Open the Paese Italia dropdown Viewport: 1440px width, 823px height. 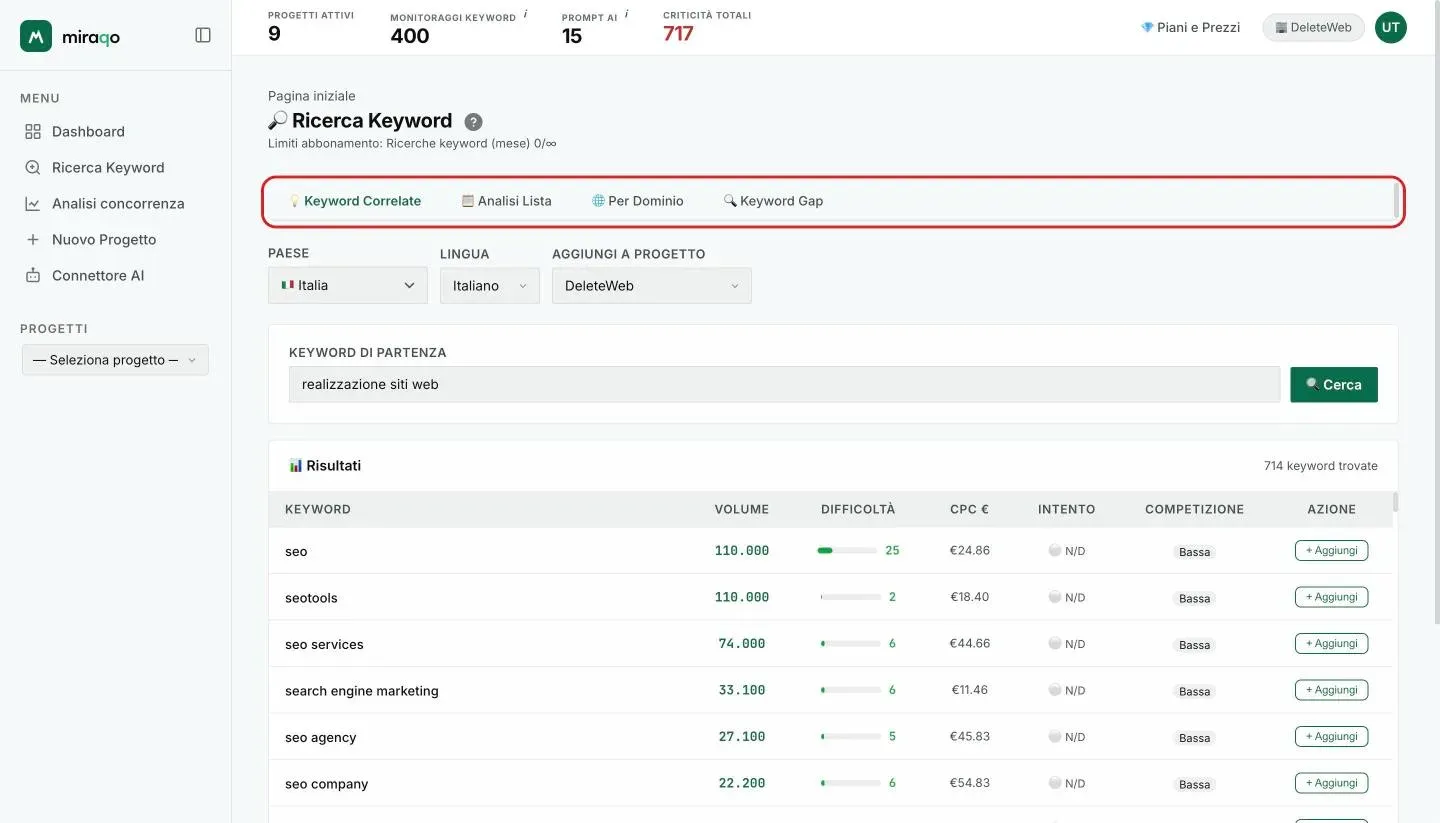[x=348, y=285]
